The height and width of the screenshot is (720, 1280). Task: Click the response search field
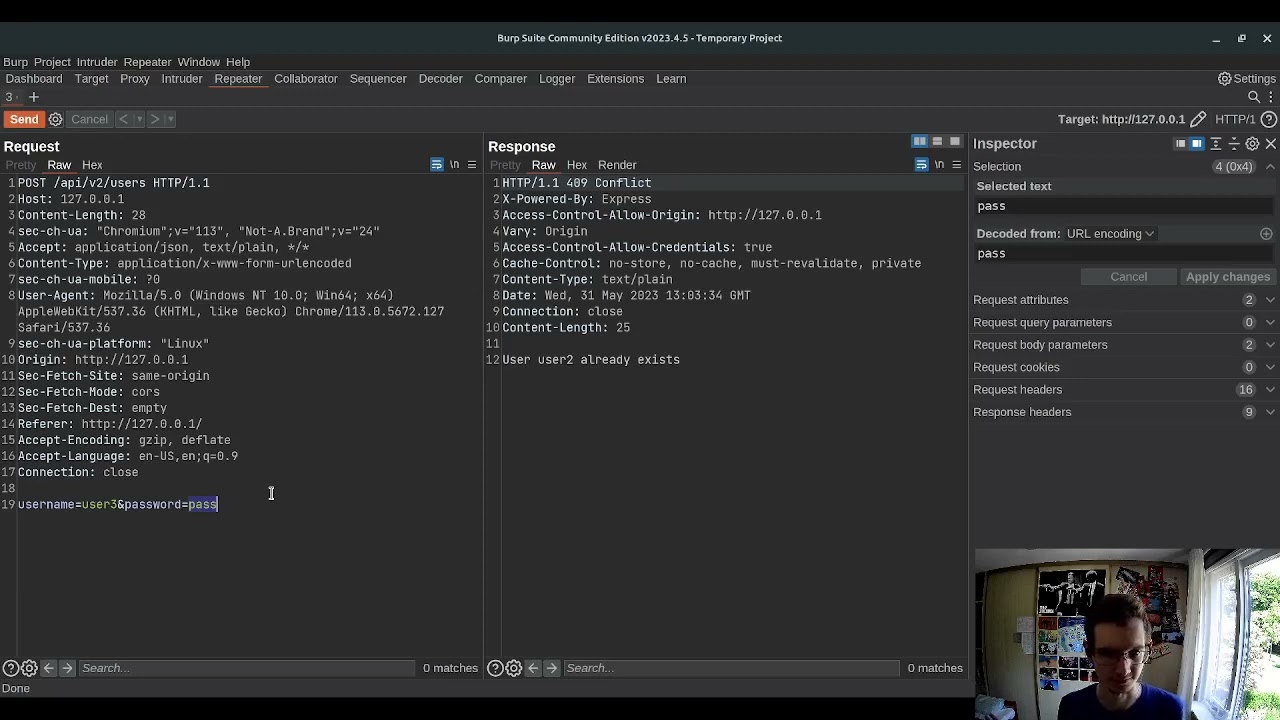tap(731, 668)
